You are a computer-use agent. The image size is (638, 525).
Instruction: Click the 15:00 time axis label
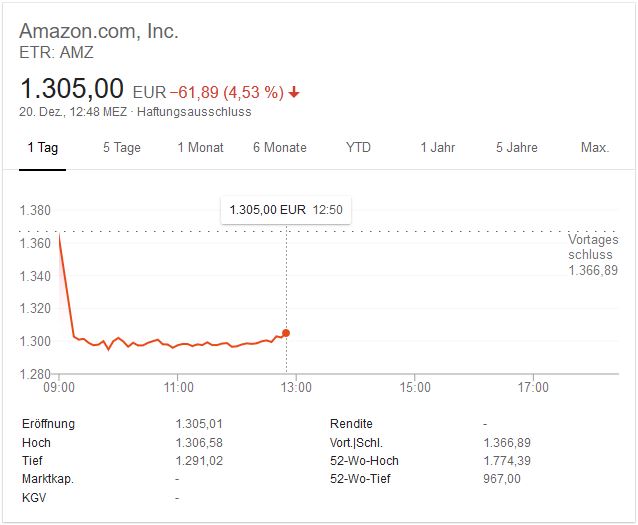[x=415, y=387]
